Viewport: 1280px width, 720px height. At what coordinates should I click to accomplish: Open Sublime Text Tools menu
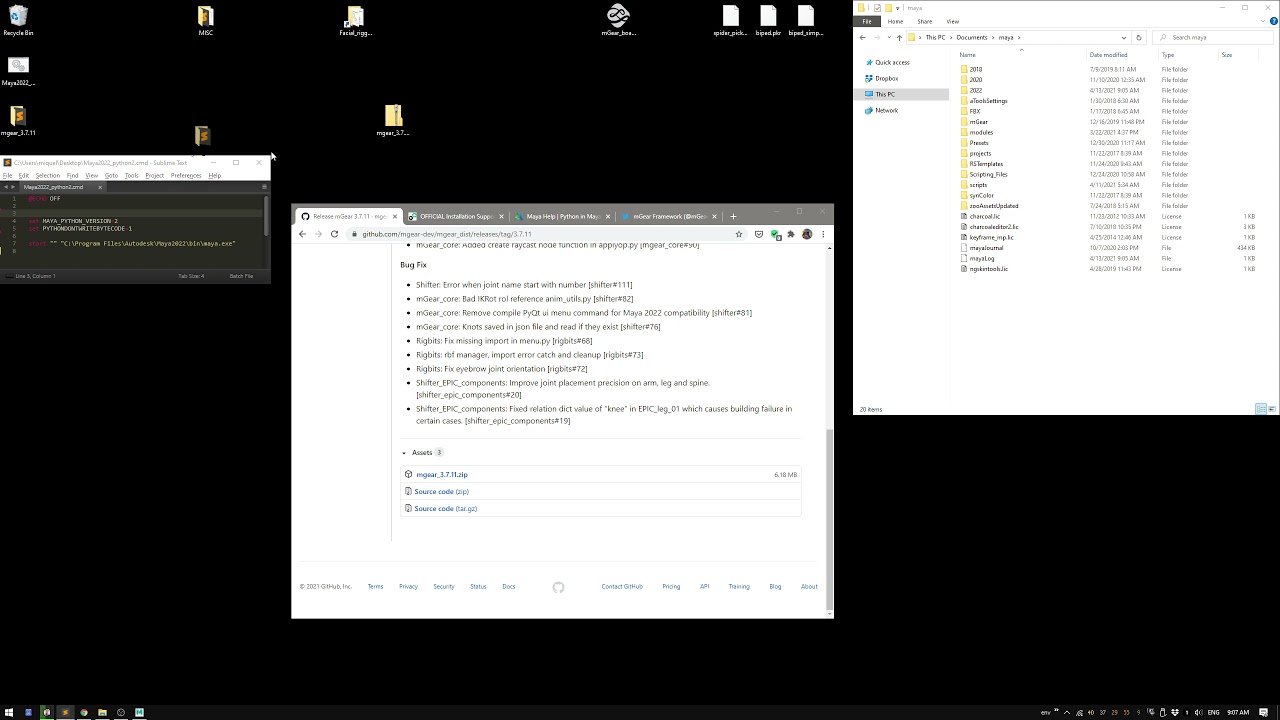131,176
